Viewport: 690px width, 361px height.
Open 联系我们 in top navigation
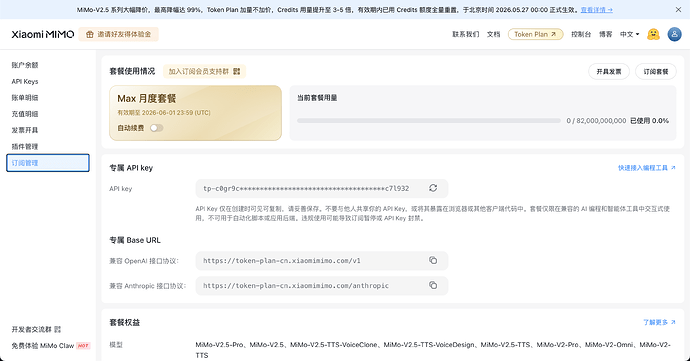pyautogui.click(x=466, y=34)
